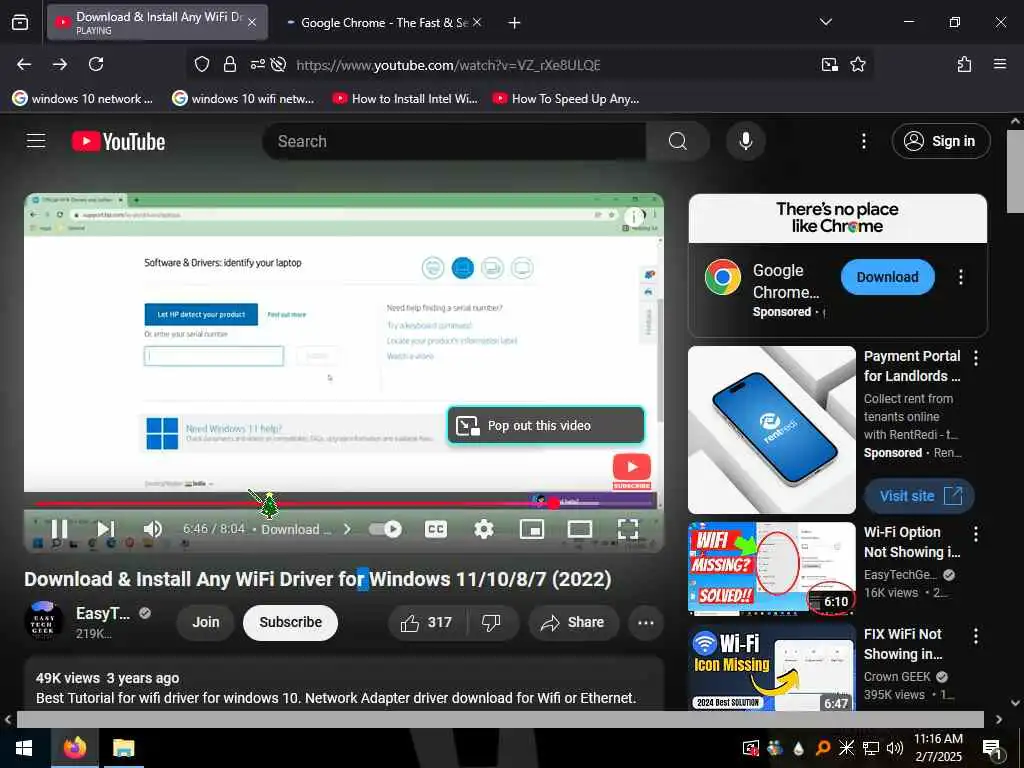The width and height of the screenshot is (1024, 768).
Task: Focus the YouTube Search box
Action: pos(454,141)
